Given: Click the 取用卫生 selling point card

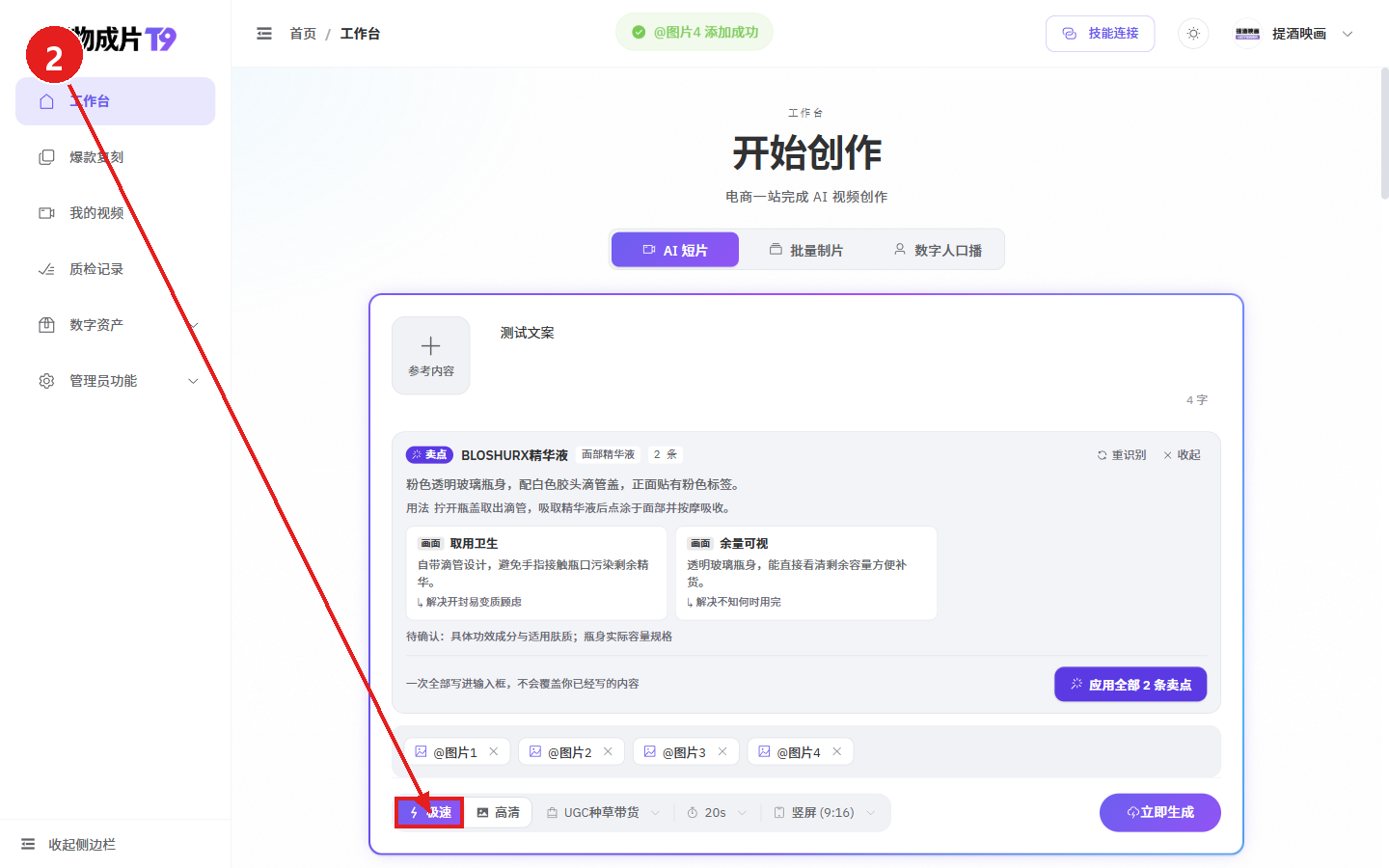Looking at the screenshot, I should (x=536, y=573).
